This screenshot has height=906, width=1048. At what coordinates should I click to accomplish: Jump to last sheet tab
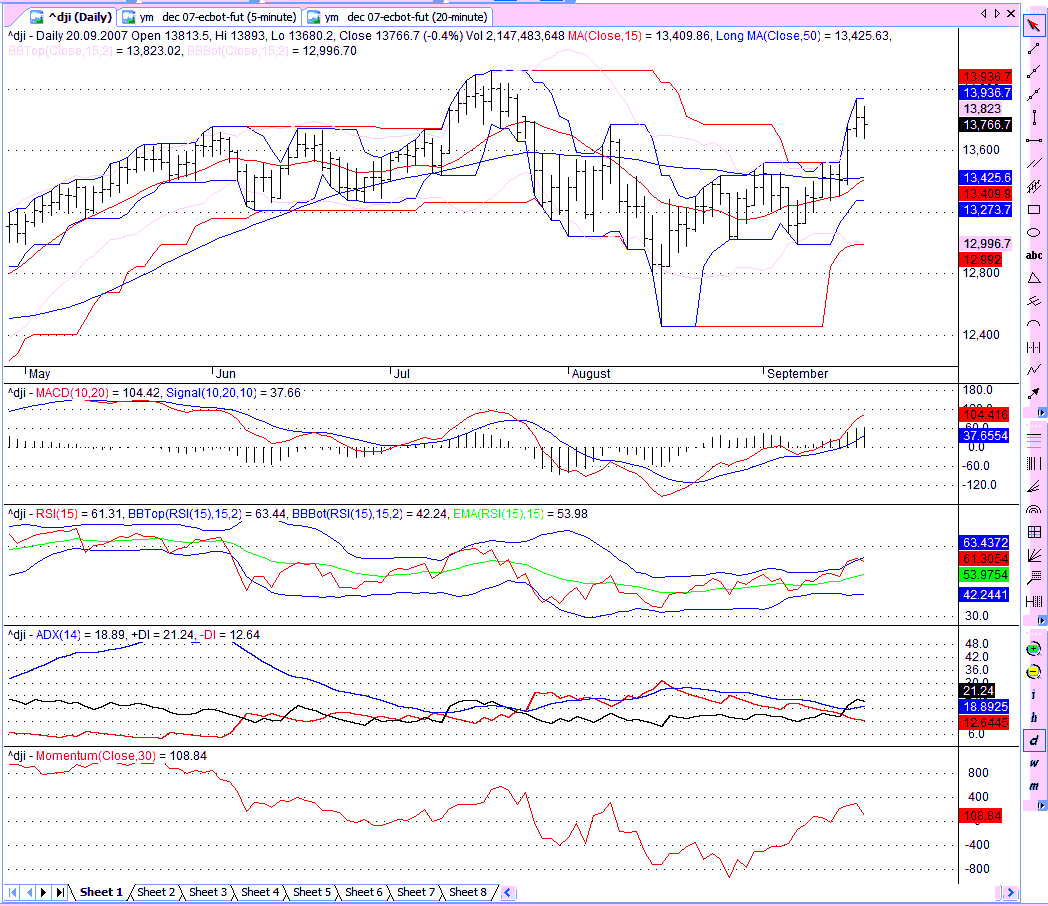click(x=59, y=892)
